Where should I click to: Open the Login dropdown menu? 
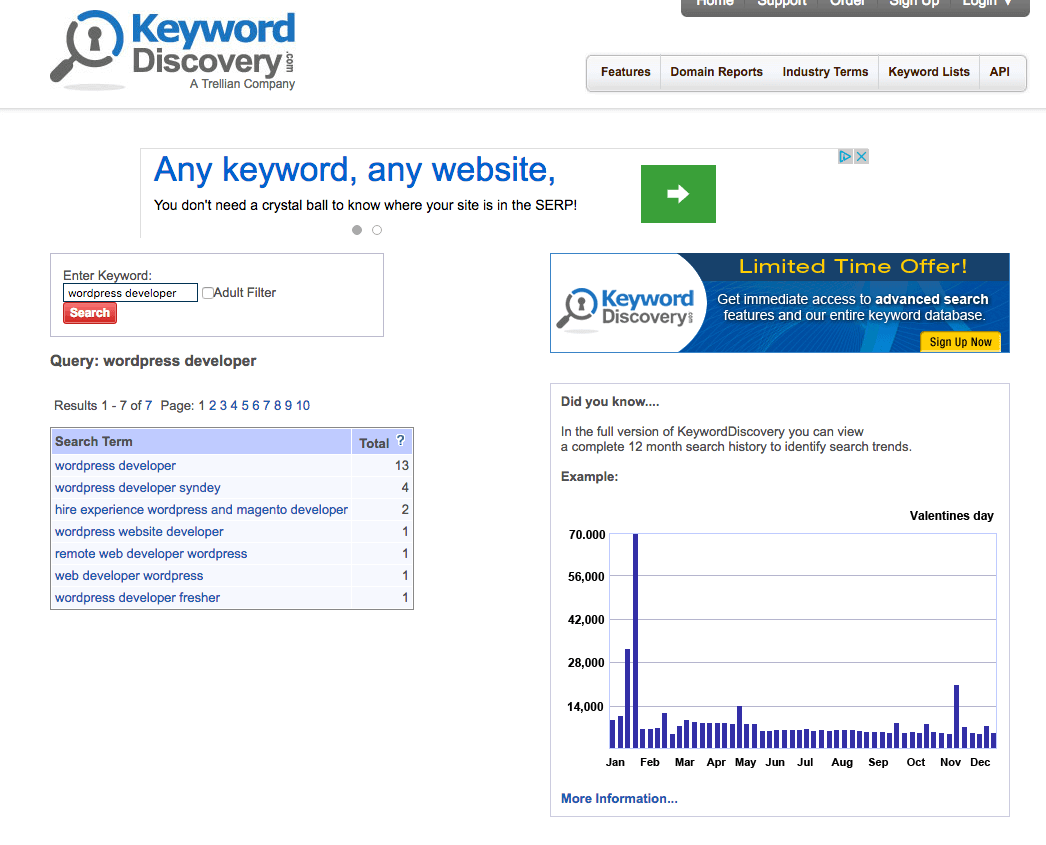[986, 3]
